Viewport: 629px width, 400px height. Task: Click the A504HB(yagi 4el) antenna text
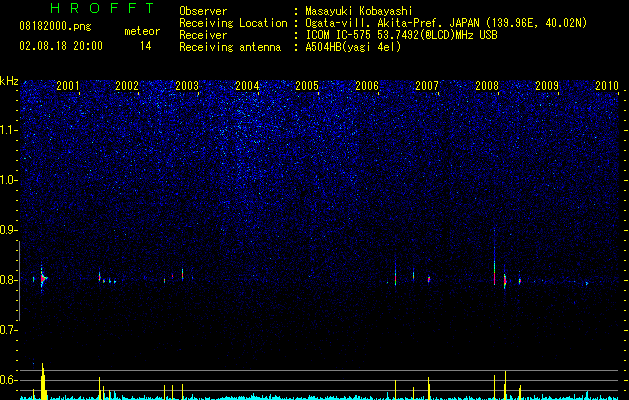[x=353, y=47]
